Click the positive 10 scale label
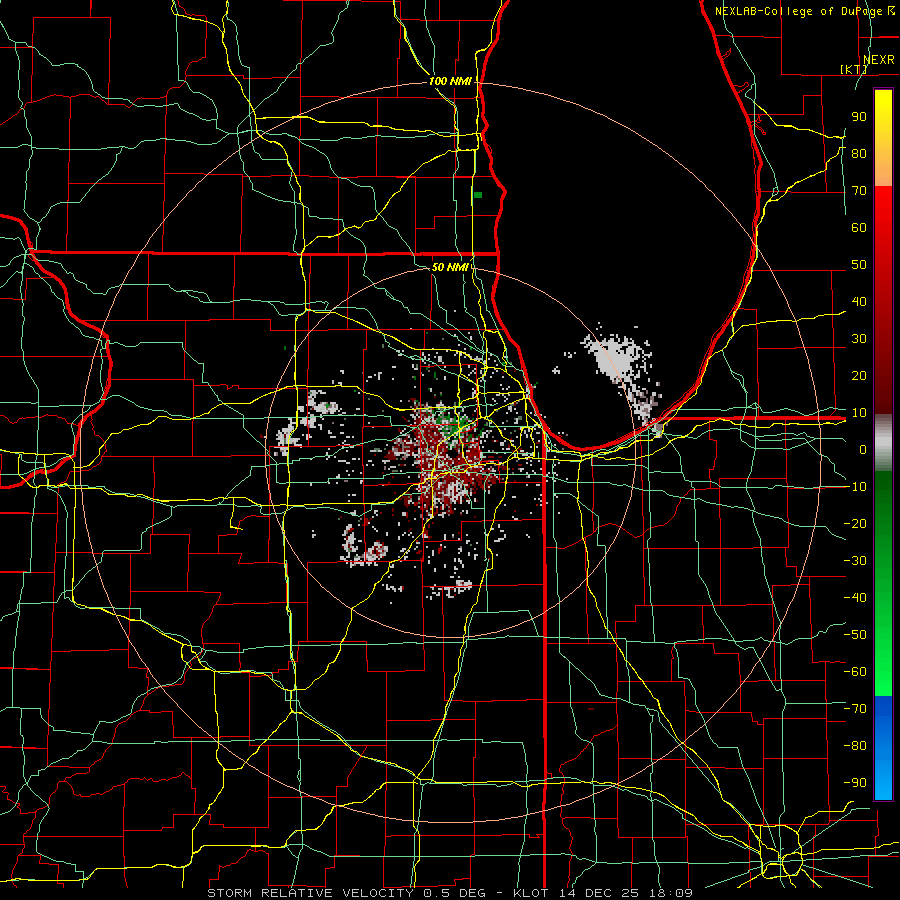Viewport: 900px width, 900px height. click(x=859, y=413)
